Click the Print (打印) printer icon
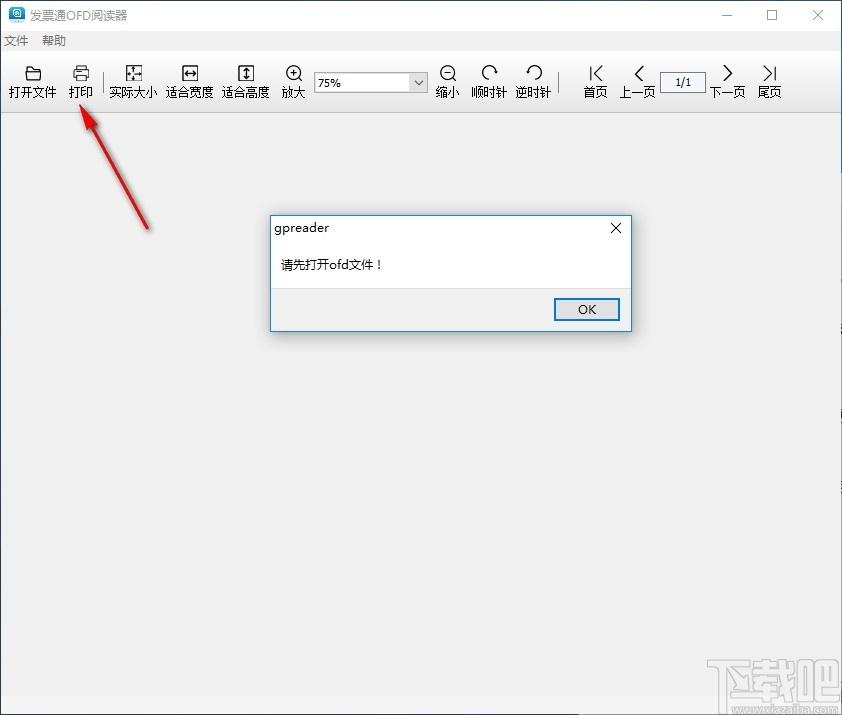Screen dimensions: 842x715 coord(81,73)
